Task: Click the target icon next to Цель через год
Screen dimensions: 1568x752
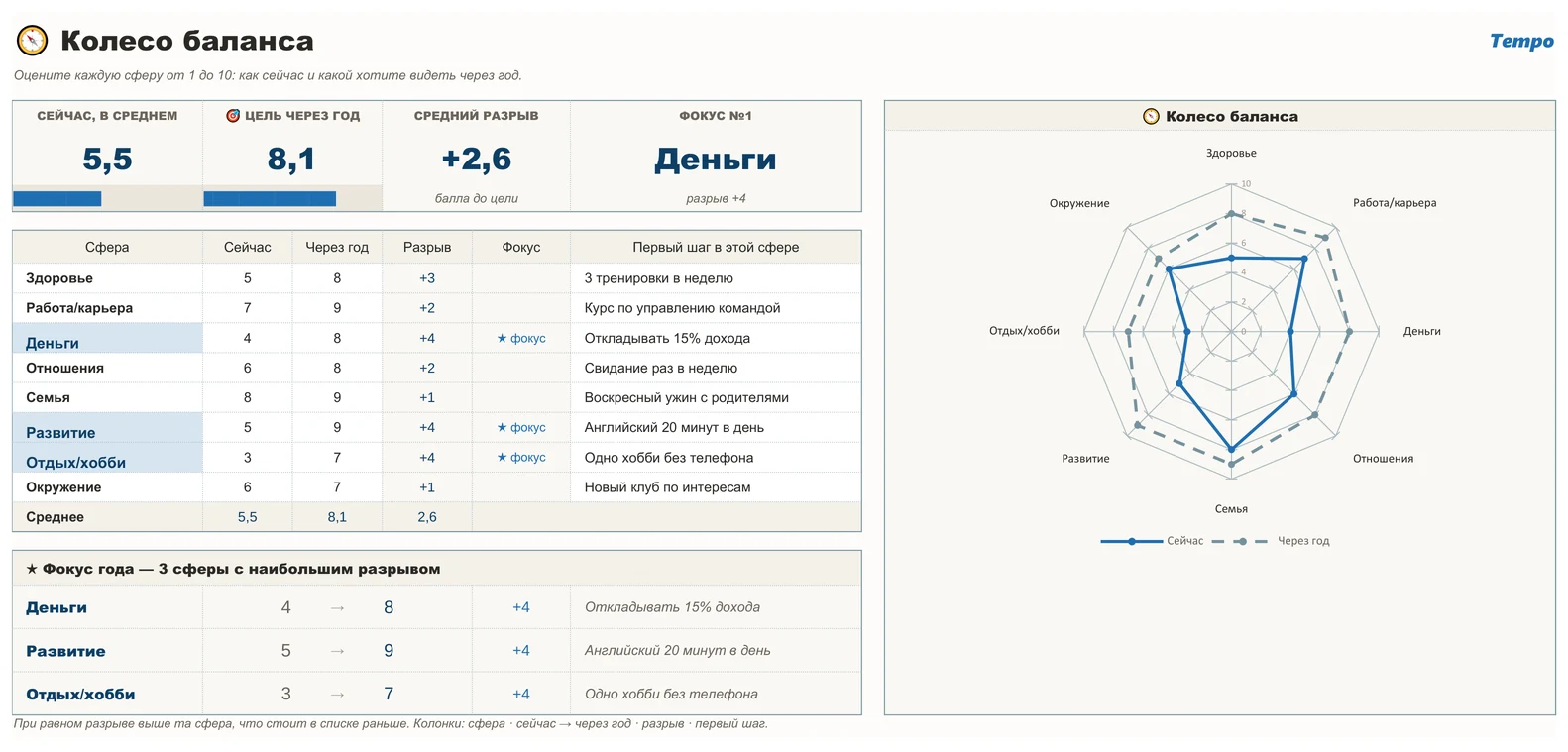Action: coord(233,116)
